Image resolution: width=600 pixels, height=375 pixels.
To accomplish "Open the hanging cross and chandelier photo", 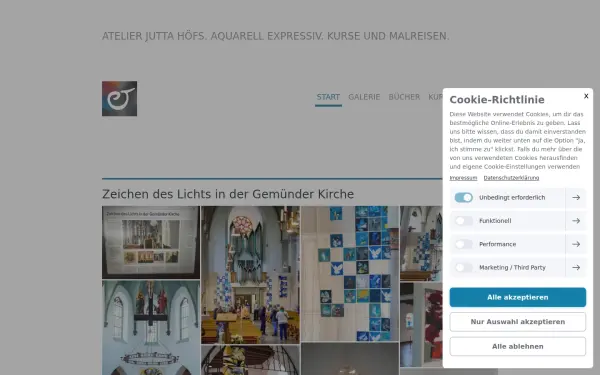I will click(151, 328).
